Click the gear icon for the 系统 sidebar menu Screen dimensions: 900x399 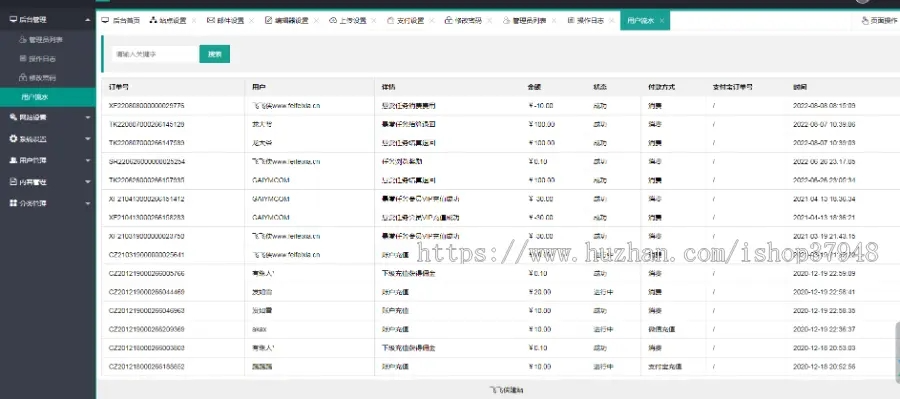click(x=13, y=139)
